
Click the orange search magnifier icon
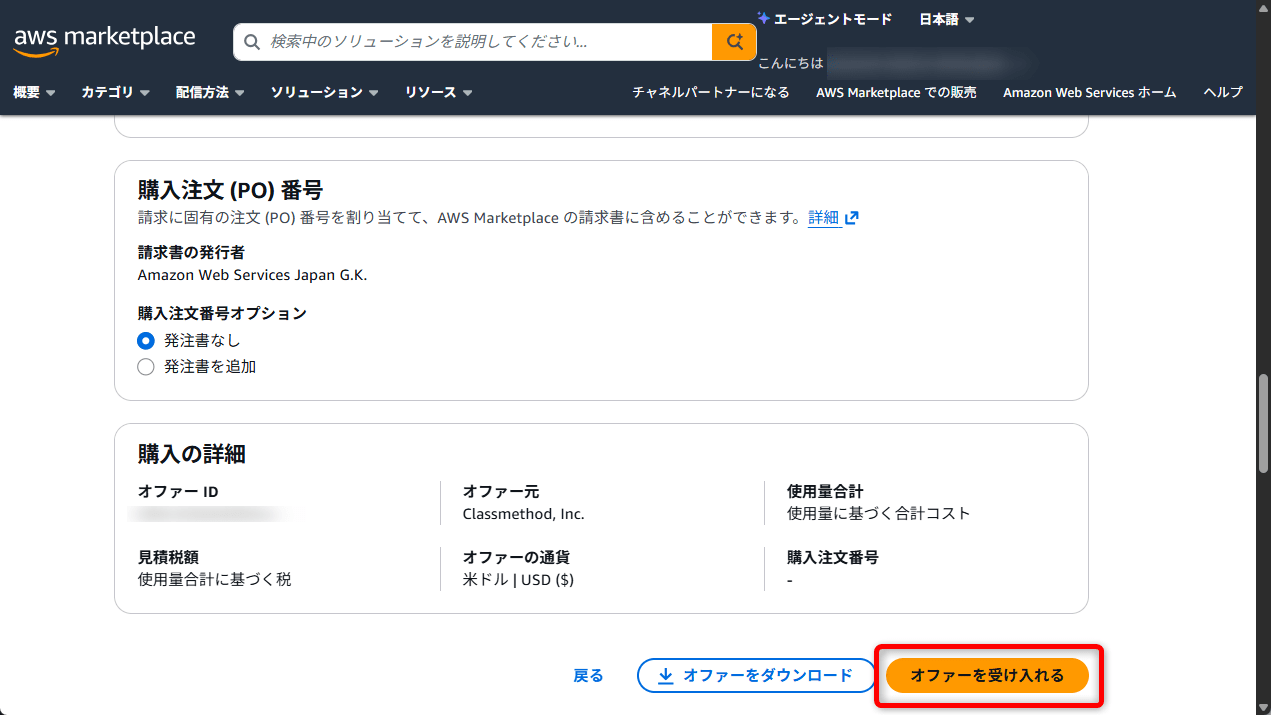[734, 41]
